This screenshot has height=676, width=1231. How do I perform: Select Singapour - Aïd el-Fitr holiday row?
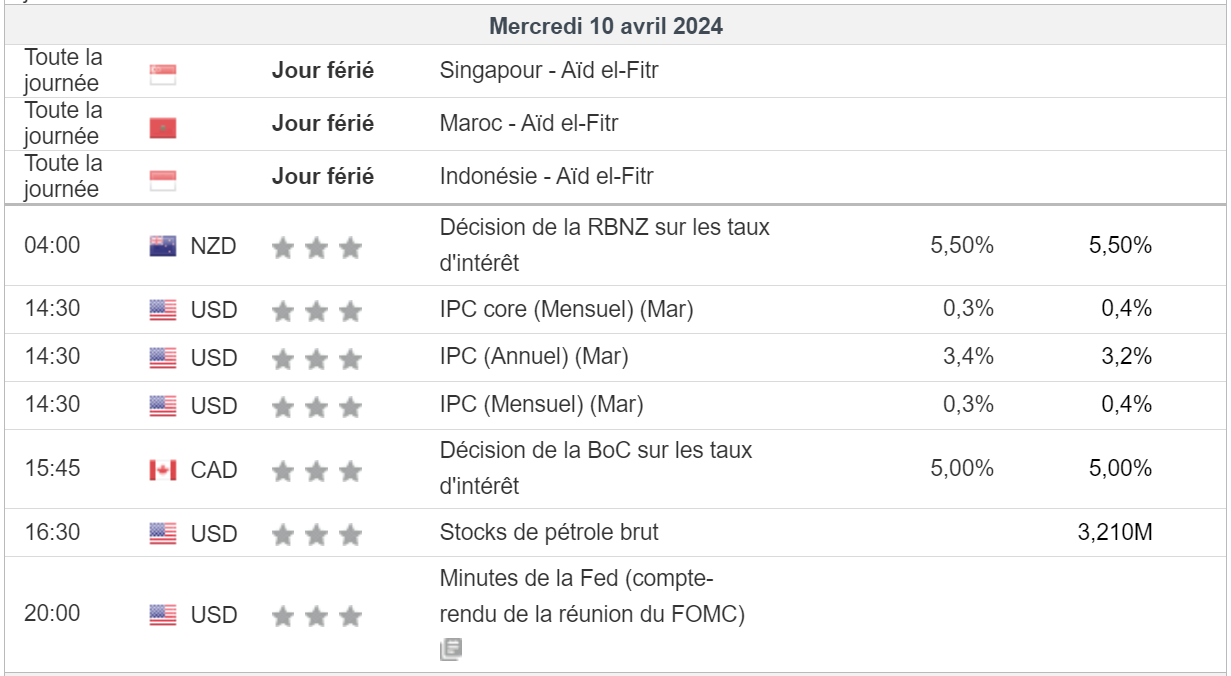pos(549,71)
